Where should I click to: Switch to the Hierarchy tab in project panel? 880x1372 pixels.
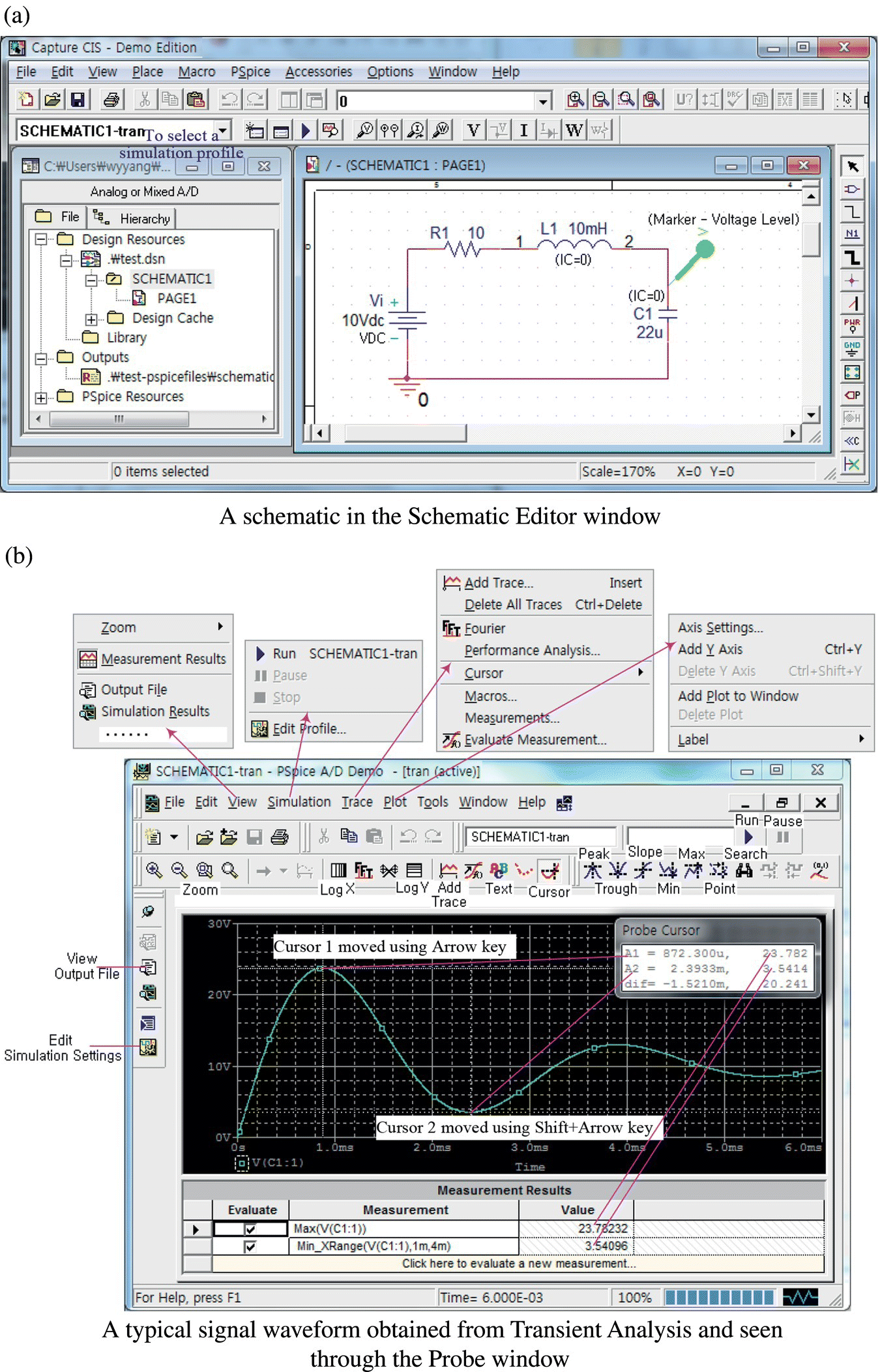(x=132, y=218)
